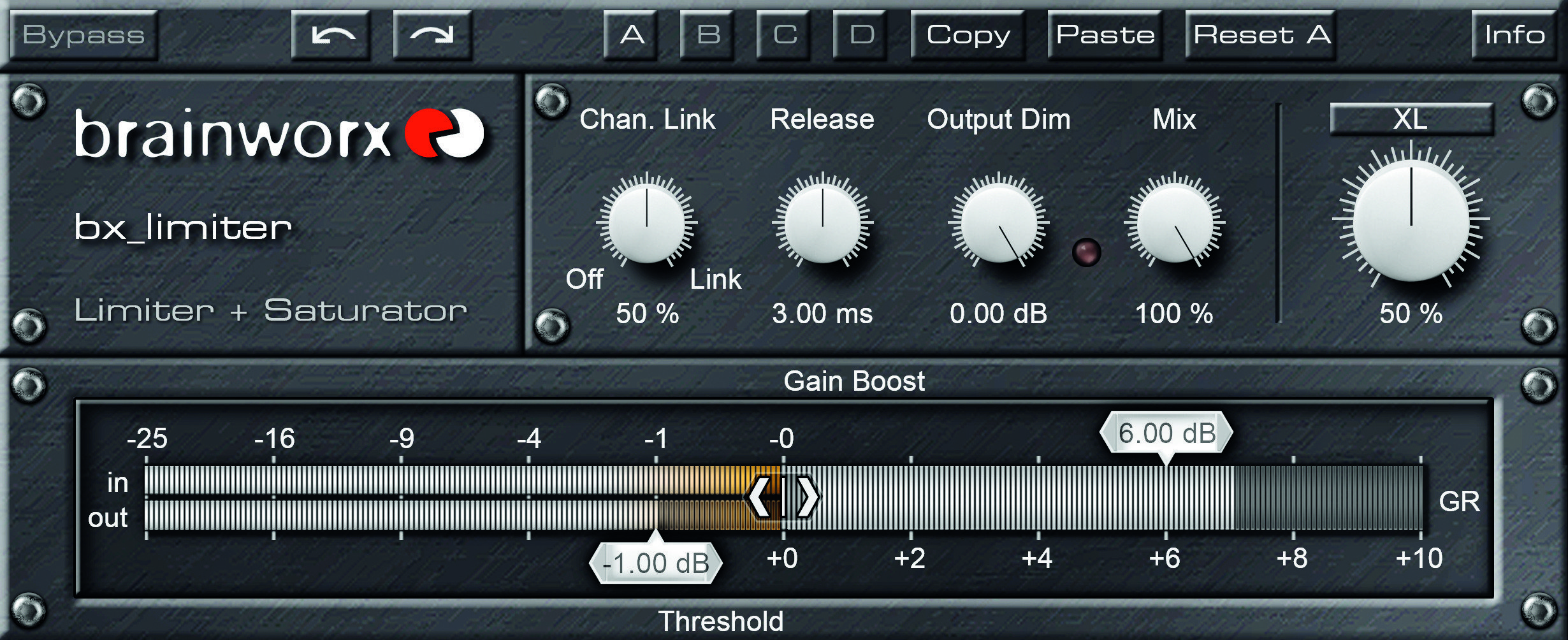Click the 'out' meter label
1568x640 pixels.
pyautogui.click(x=108, y=518)
